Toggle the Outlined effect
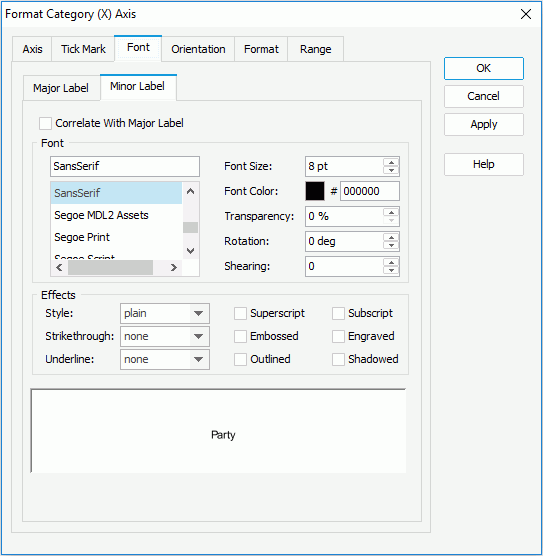This screenshot has width=543, height=556. pos(240,359)
